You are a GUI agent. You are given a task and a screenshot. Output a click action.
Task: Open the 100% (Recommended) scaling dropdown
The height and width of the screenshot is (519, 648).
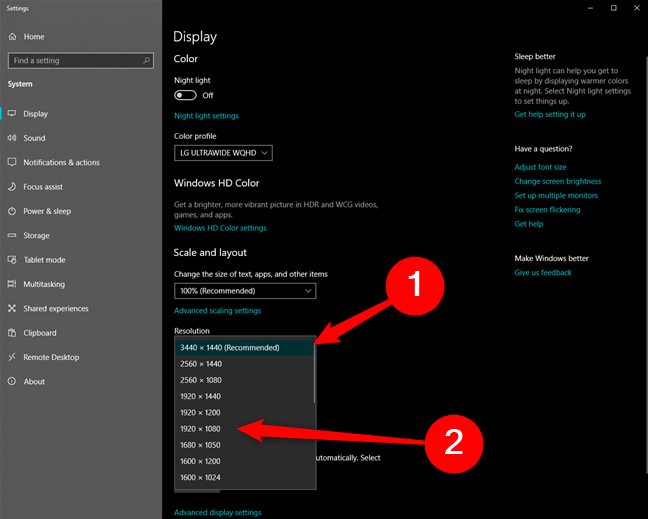[x=245, y=291]
